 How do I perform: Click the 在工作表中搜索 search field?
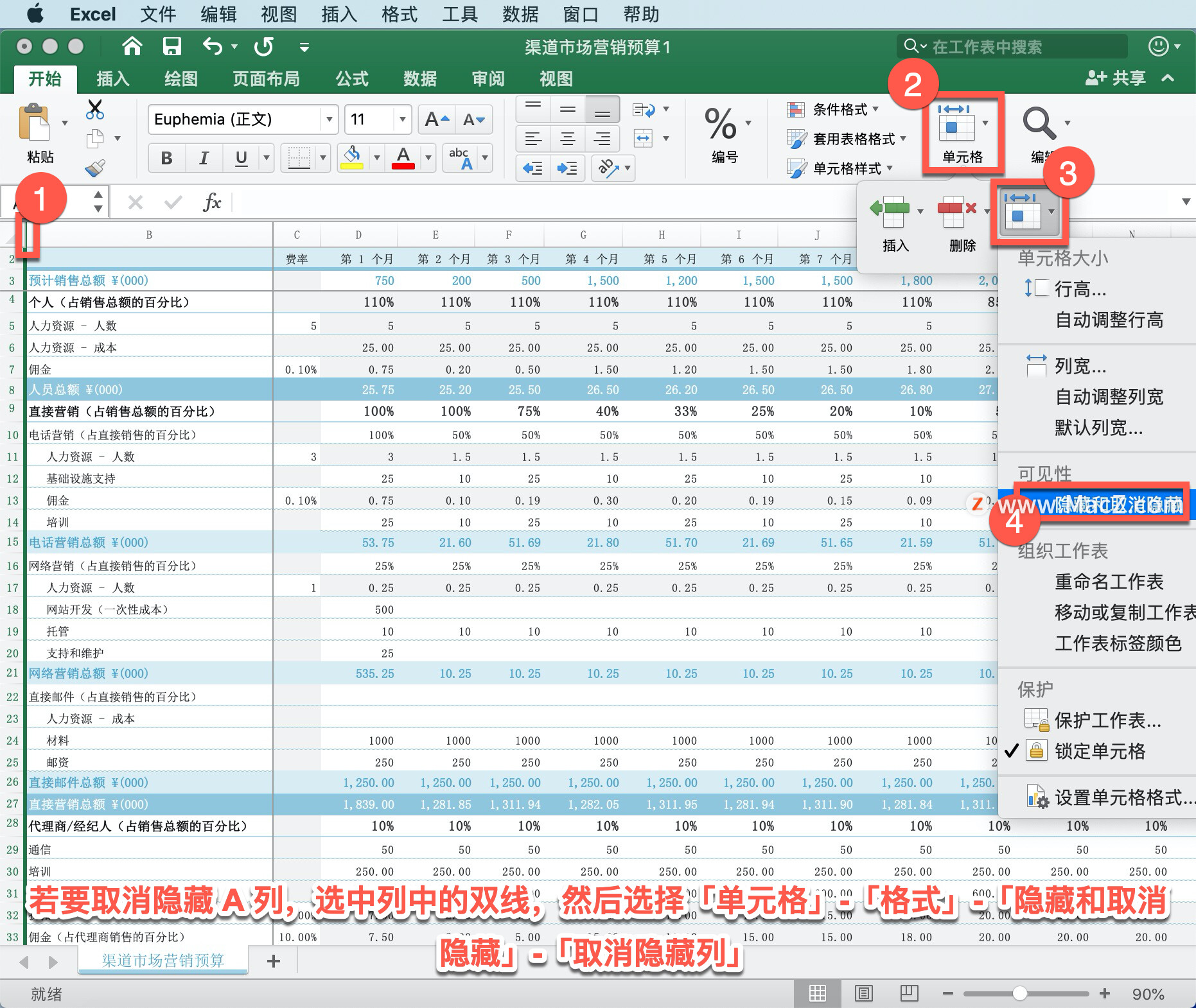click(x=1012, y=46)
